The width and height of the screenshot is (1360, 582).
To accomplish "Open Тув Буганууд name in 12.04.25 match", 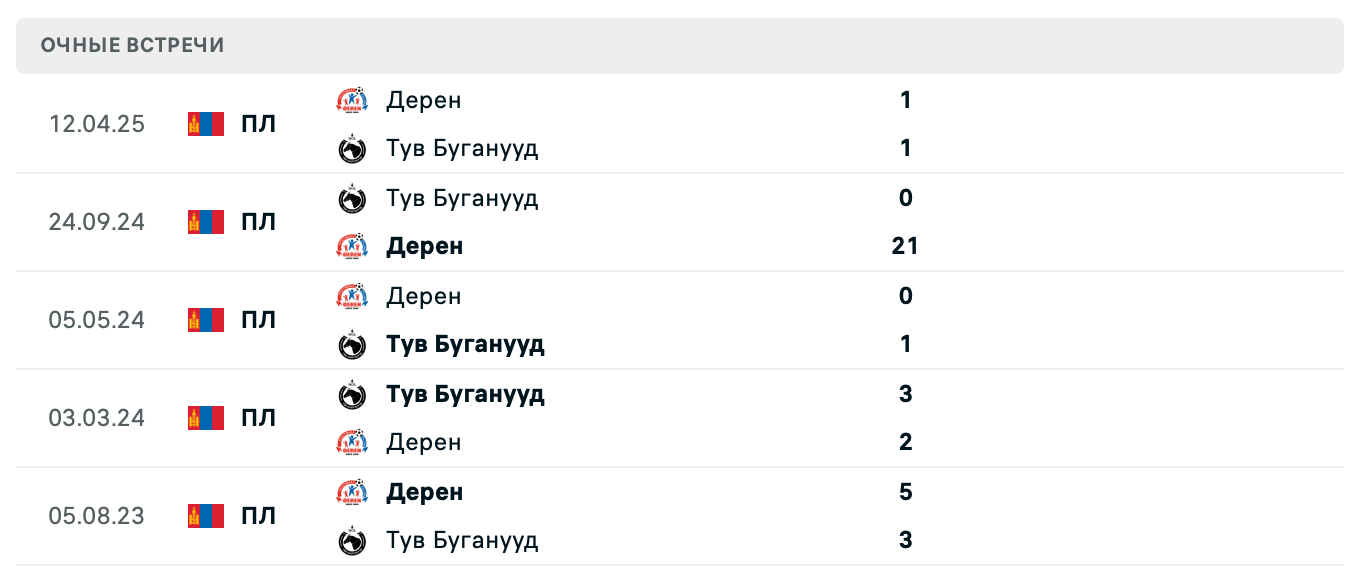I will click(x=462, y=149).
